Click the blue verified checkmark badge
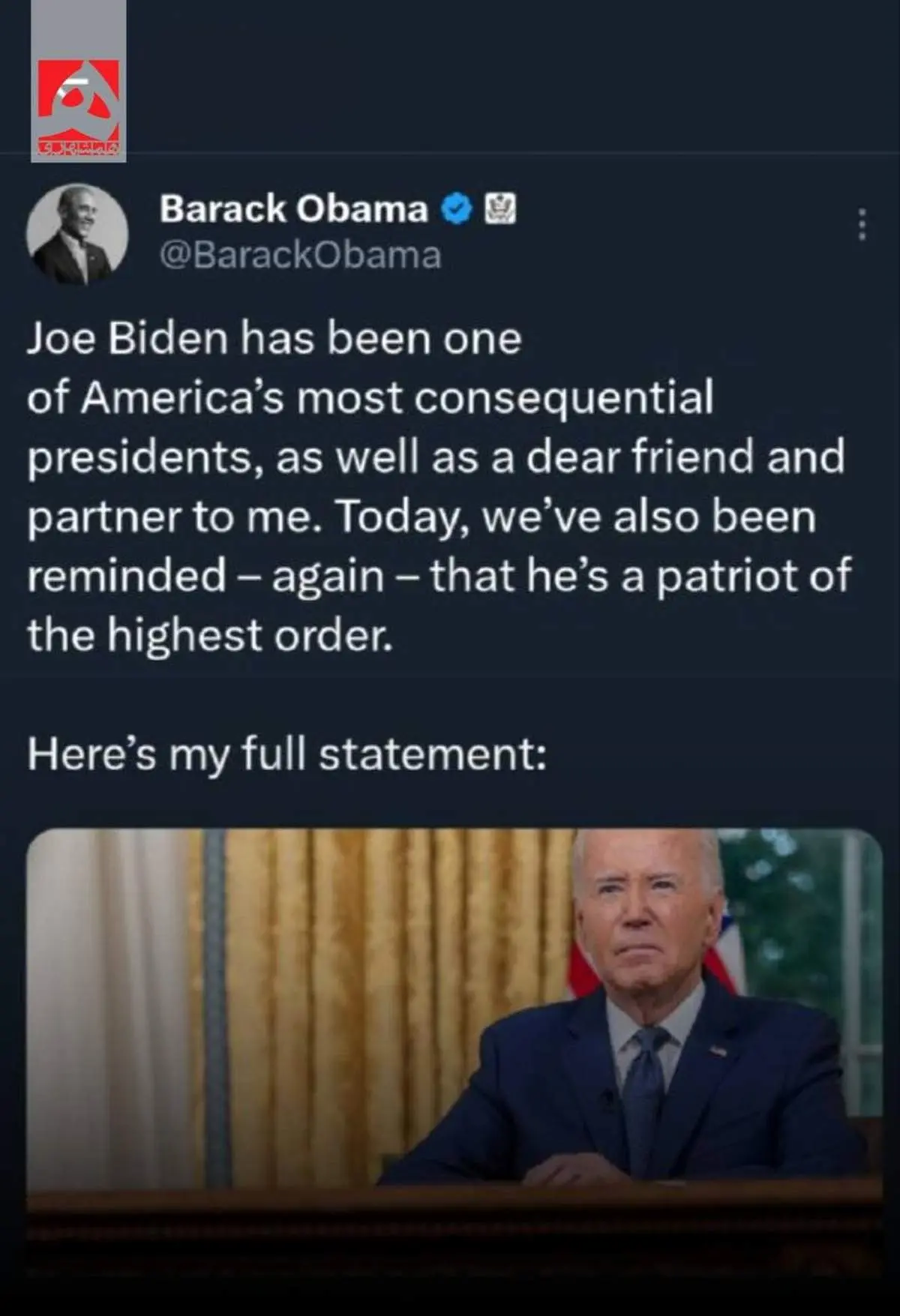 [457, 208]
